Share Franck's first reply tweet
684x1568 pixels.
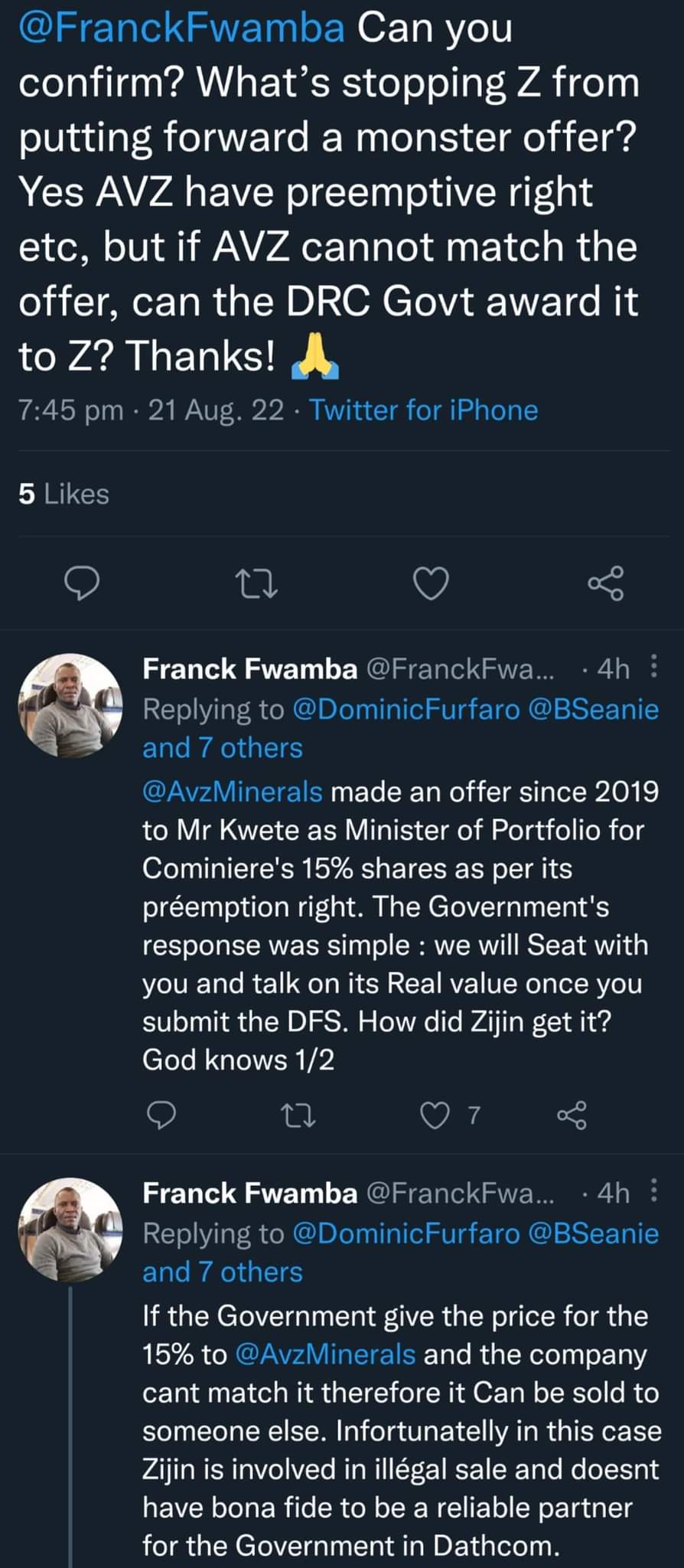pos(572,1115)
